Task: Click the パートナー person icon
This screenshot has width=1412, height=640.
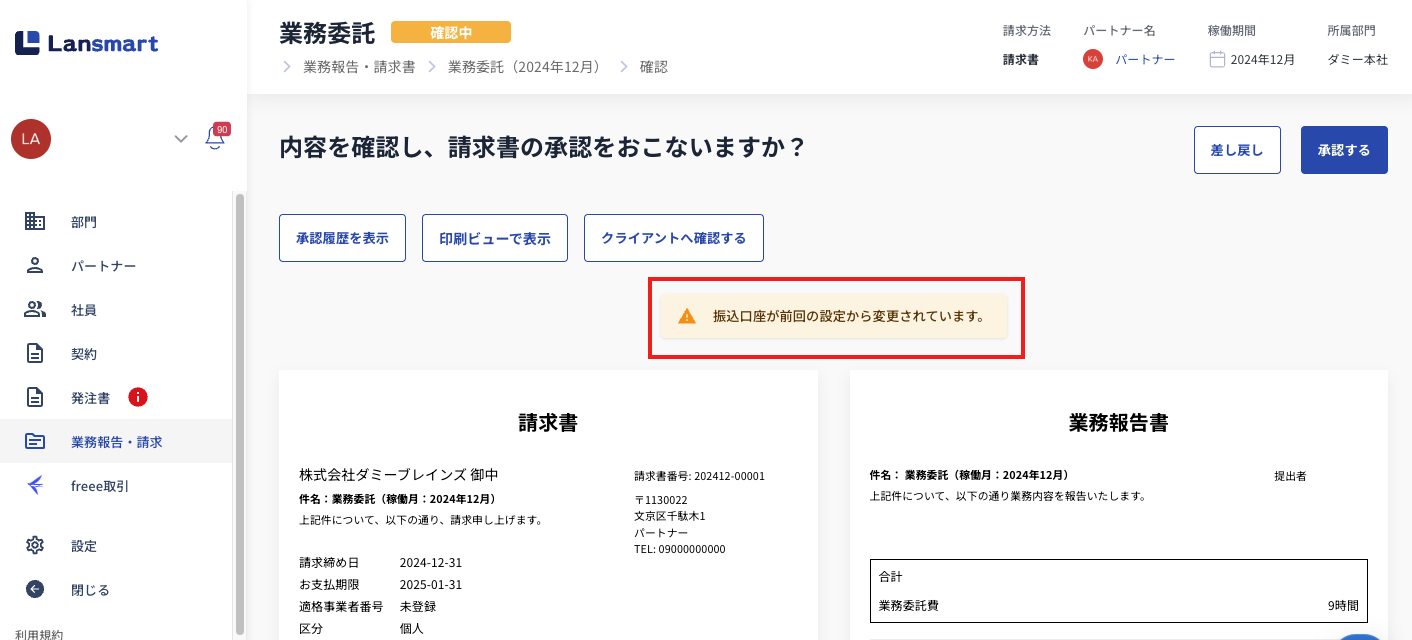Action: point(35,266)
